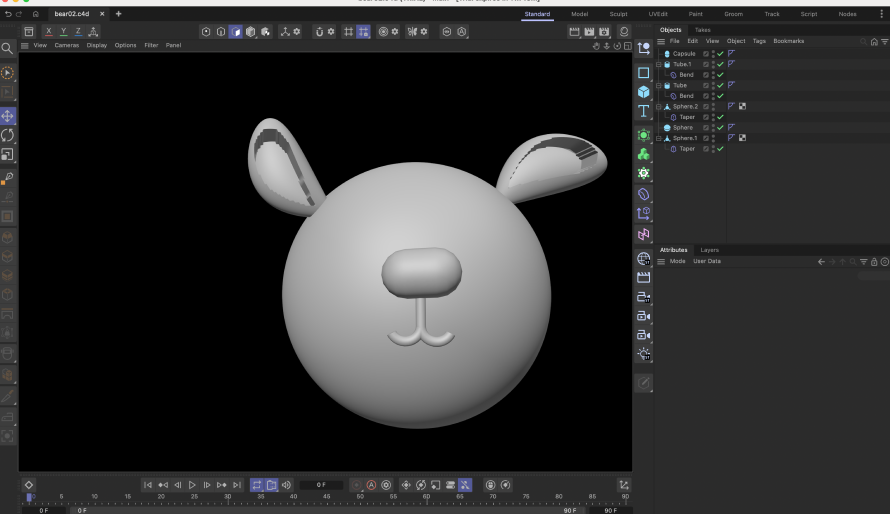Switch to the Sculpt layout tab
The image size is (890, 514).
click(618, 14)
